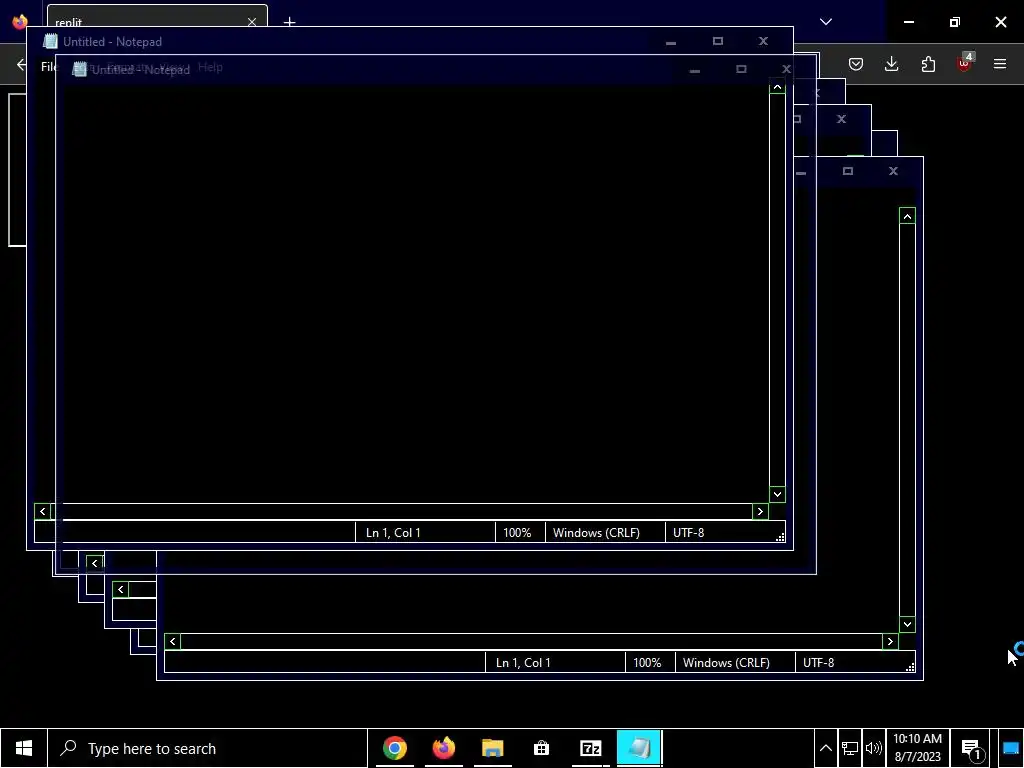
Task: Restore down the Firefox window
Action: coord(955,22)
